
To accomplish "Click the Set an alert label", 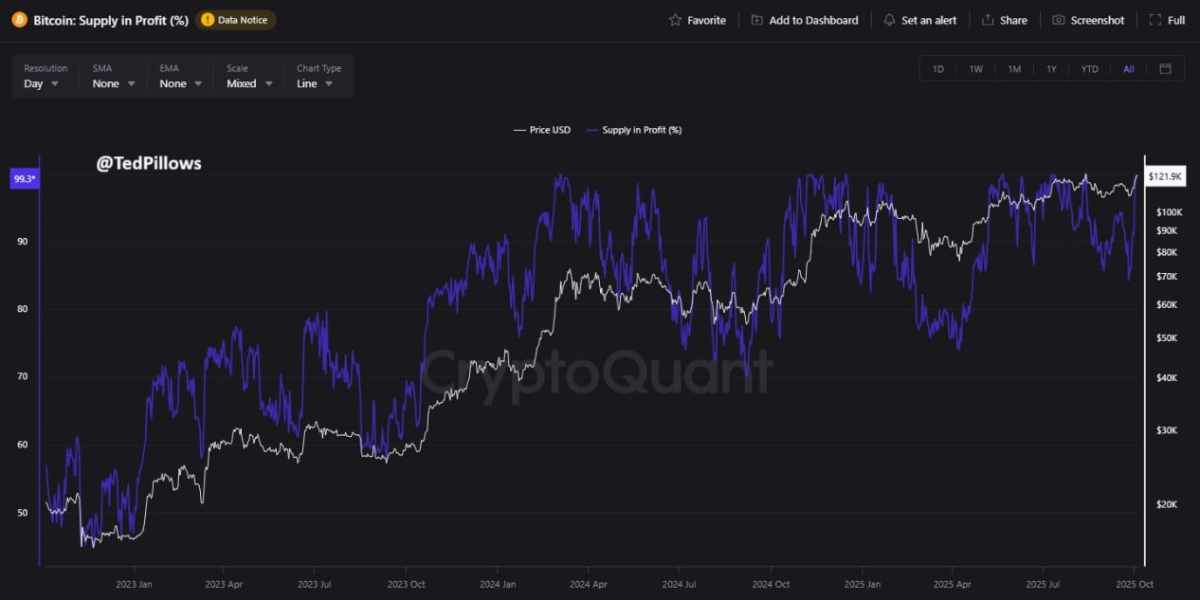I will pyautogui.click(x=929, y=20).
